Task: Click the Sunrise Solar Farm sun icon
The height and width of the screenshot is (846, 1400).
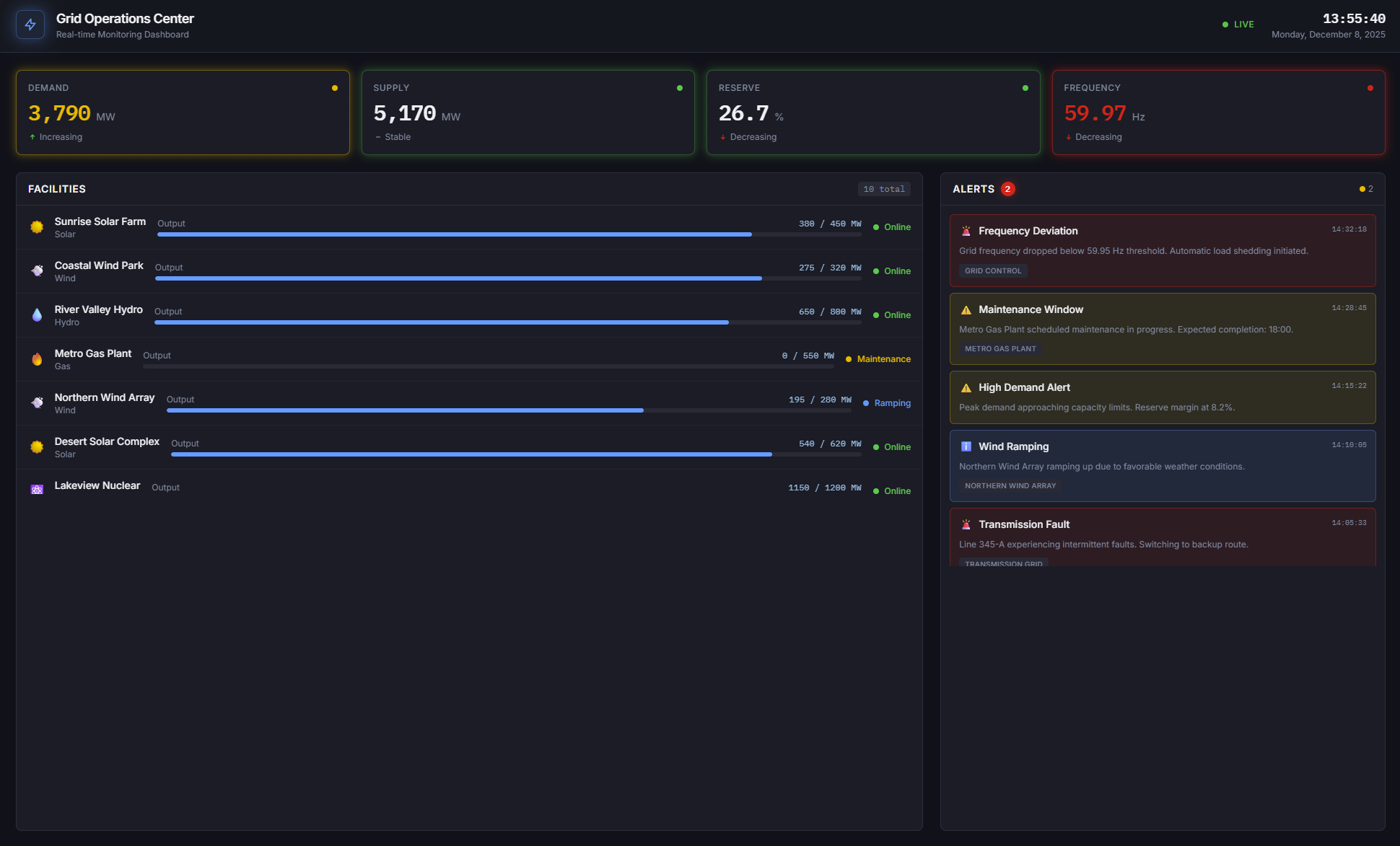Action: point(37,227)
